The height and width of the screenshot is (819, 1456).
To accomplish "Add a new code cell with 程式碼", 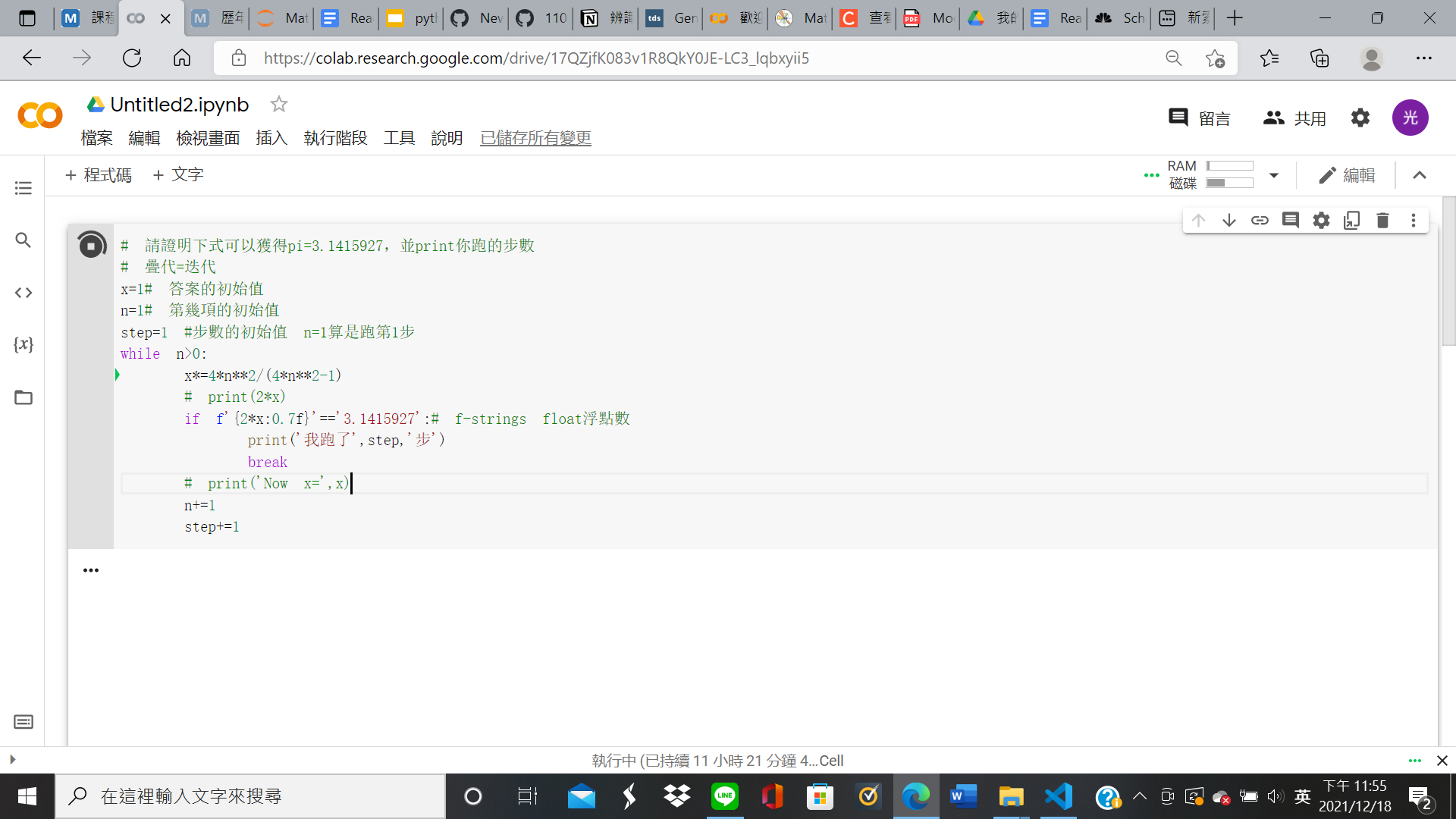I will [x=98, y=174].
